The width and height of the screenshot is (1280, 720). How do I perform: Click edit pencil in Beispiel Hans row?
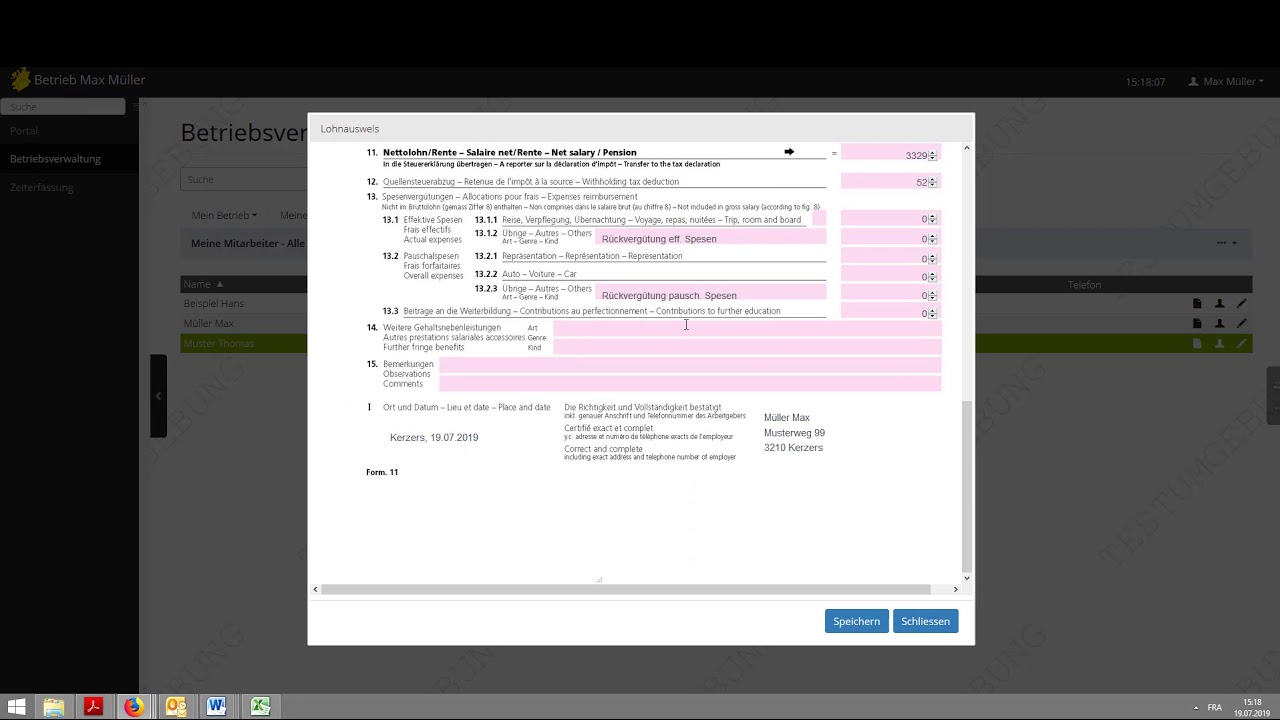click(x=1241, y=304)
